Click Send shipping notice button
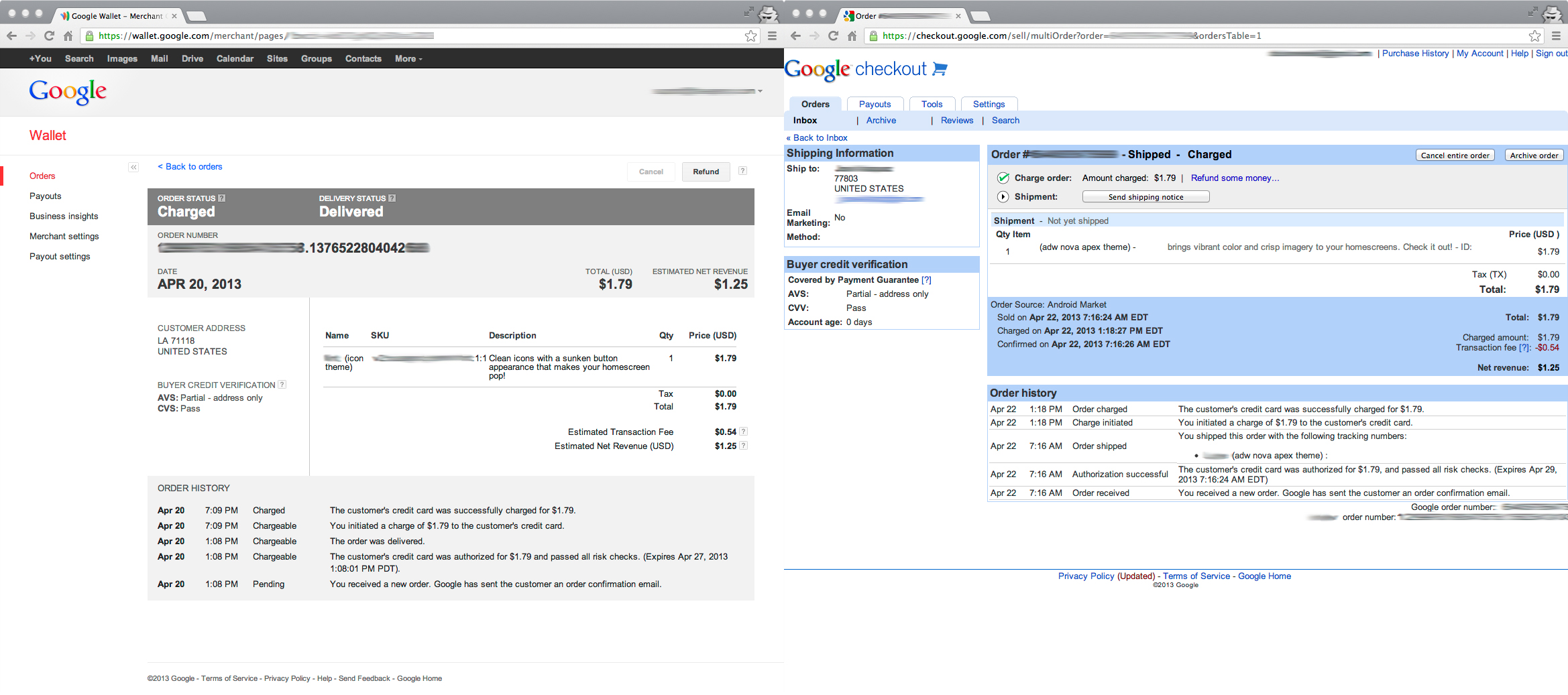 1145,197
